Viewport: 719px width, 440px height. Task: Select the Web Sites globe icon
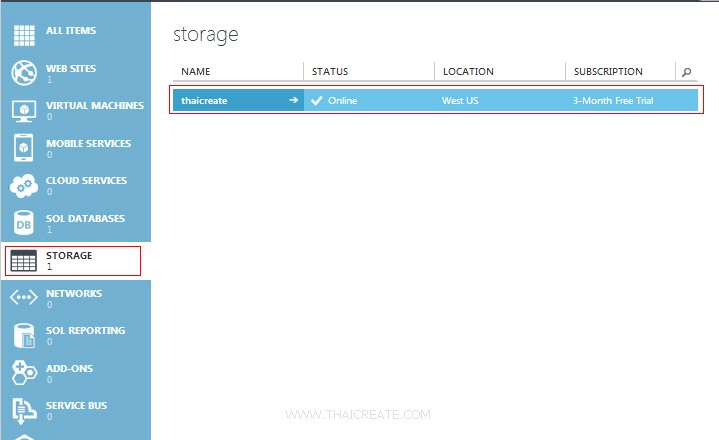pos(24,72)
